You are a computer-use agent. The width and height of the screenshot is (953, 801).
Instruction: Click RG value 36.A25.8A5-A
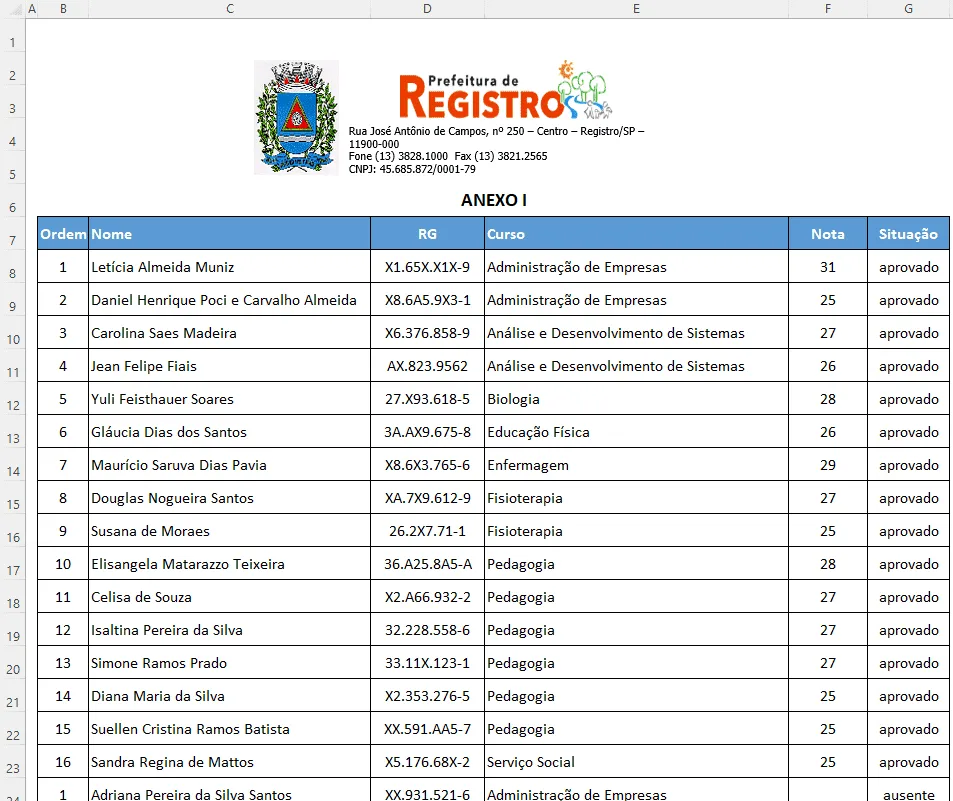click(x=427, y=564)
